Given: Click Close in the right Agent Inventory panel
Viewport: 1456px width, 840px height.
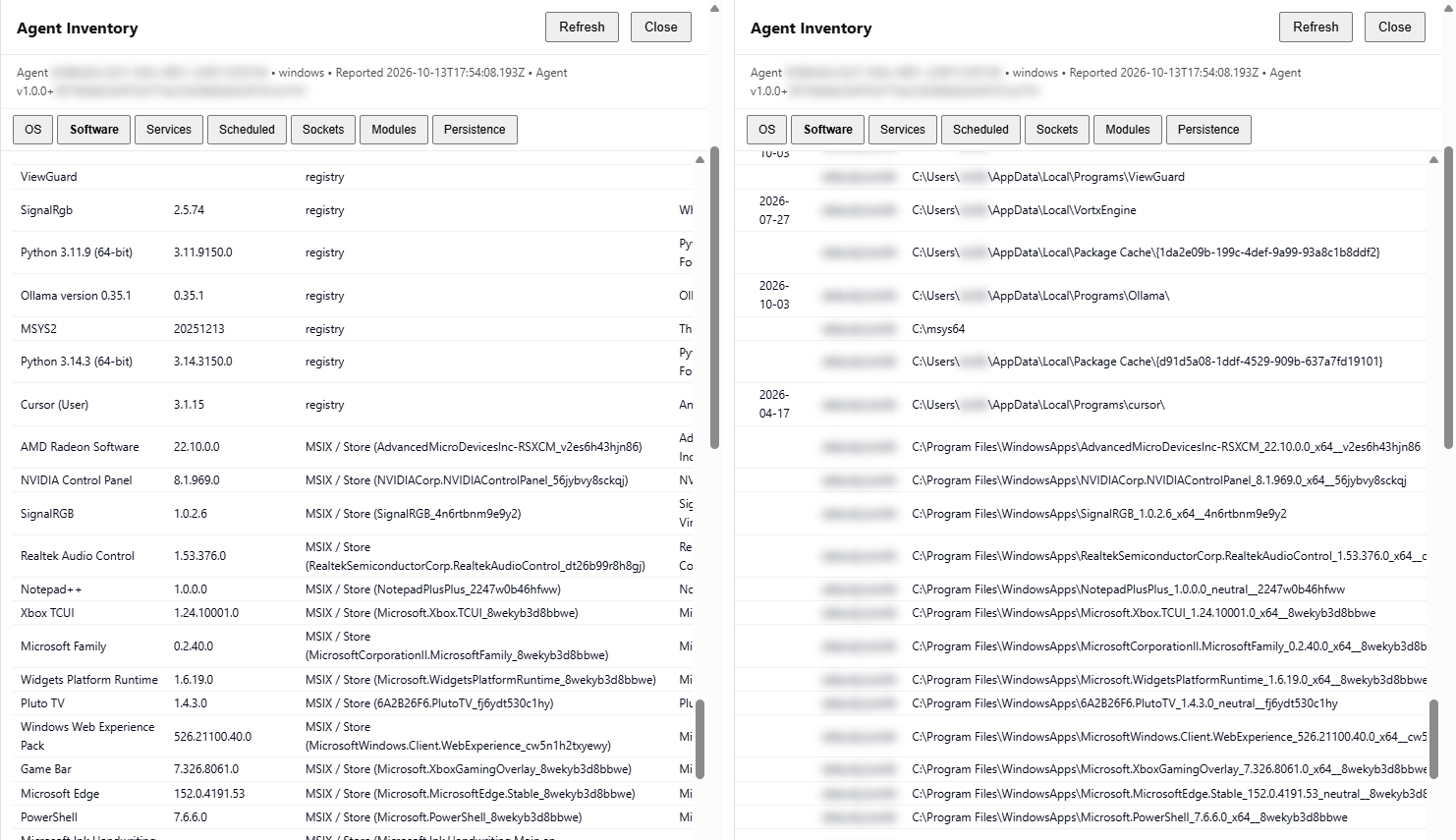Looking at the screenshot, I should (x=1394, y=28).
